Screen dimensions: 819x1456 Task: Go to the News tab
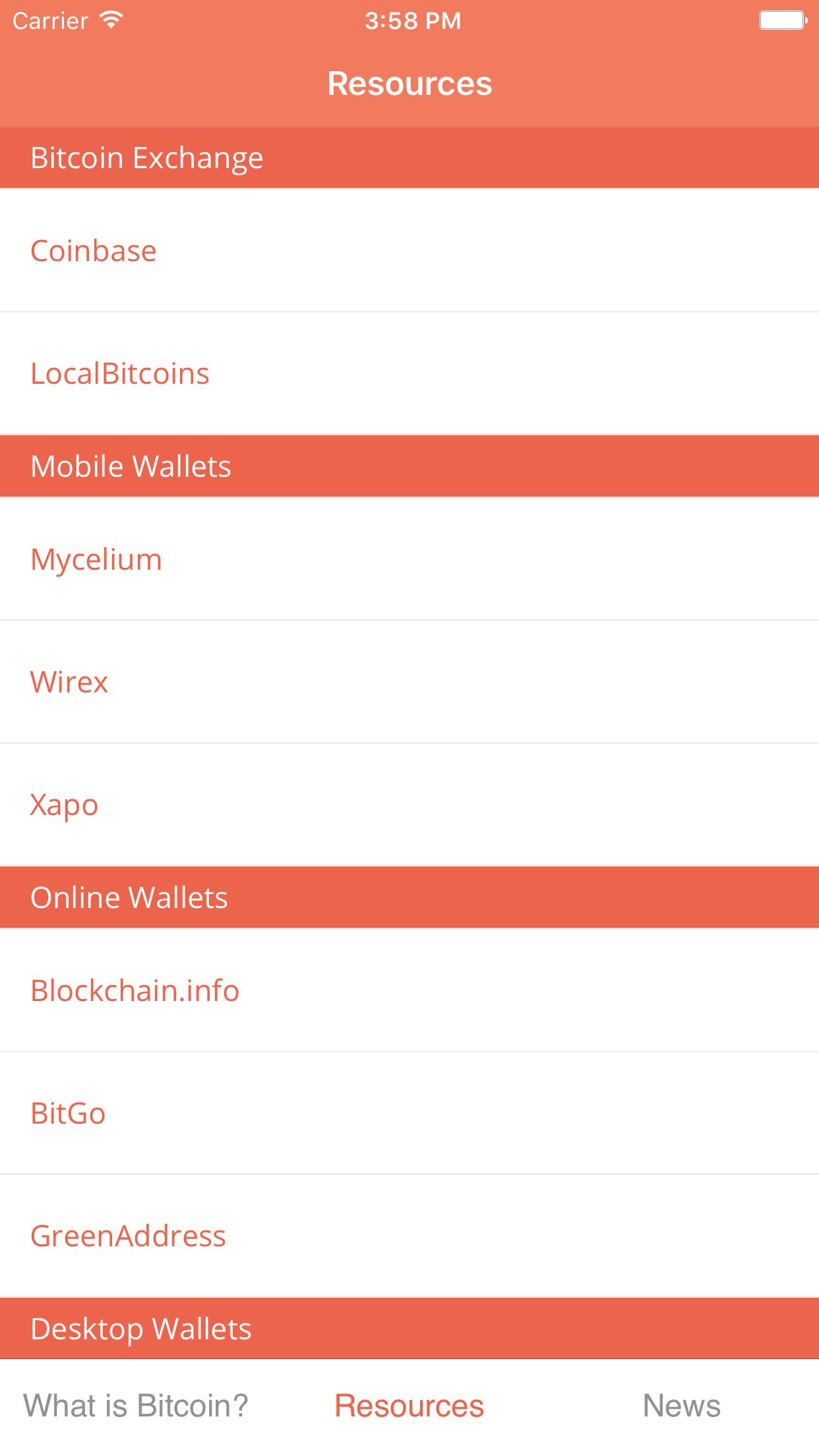tap(681, 1406)
